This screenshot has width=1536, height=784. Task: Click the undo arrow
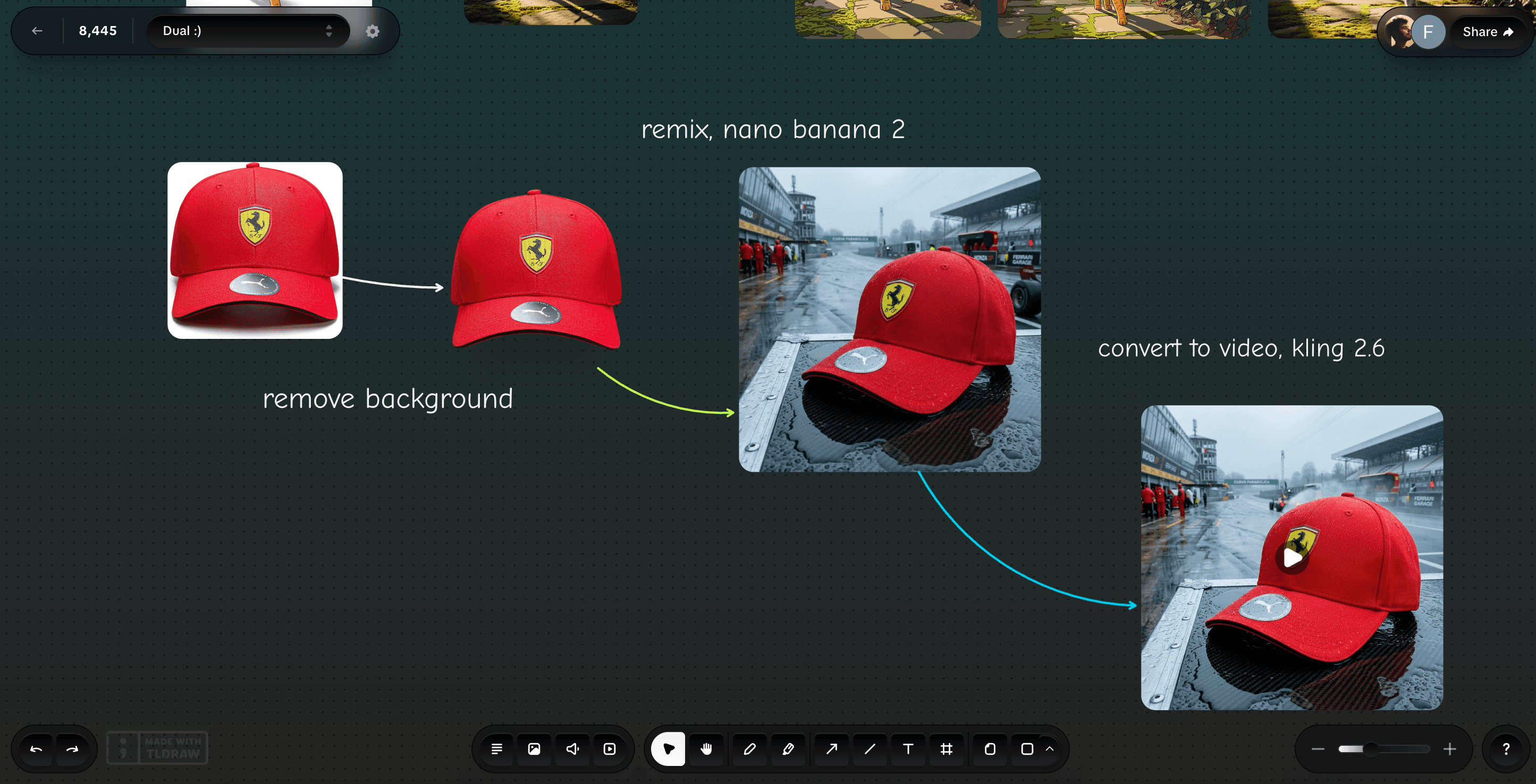[36, 749]
